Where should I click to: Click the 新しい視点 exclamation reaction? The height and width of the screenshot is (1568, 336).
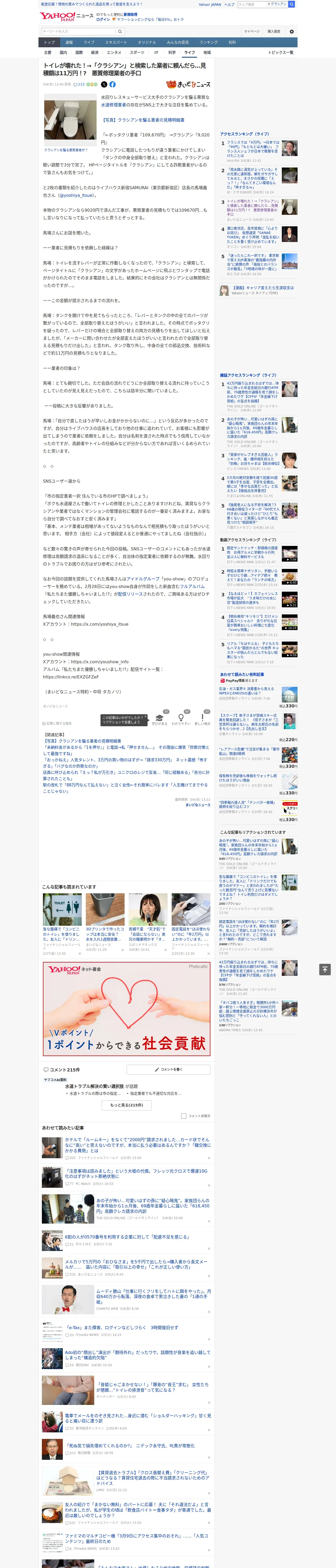[203, 718]
